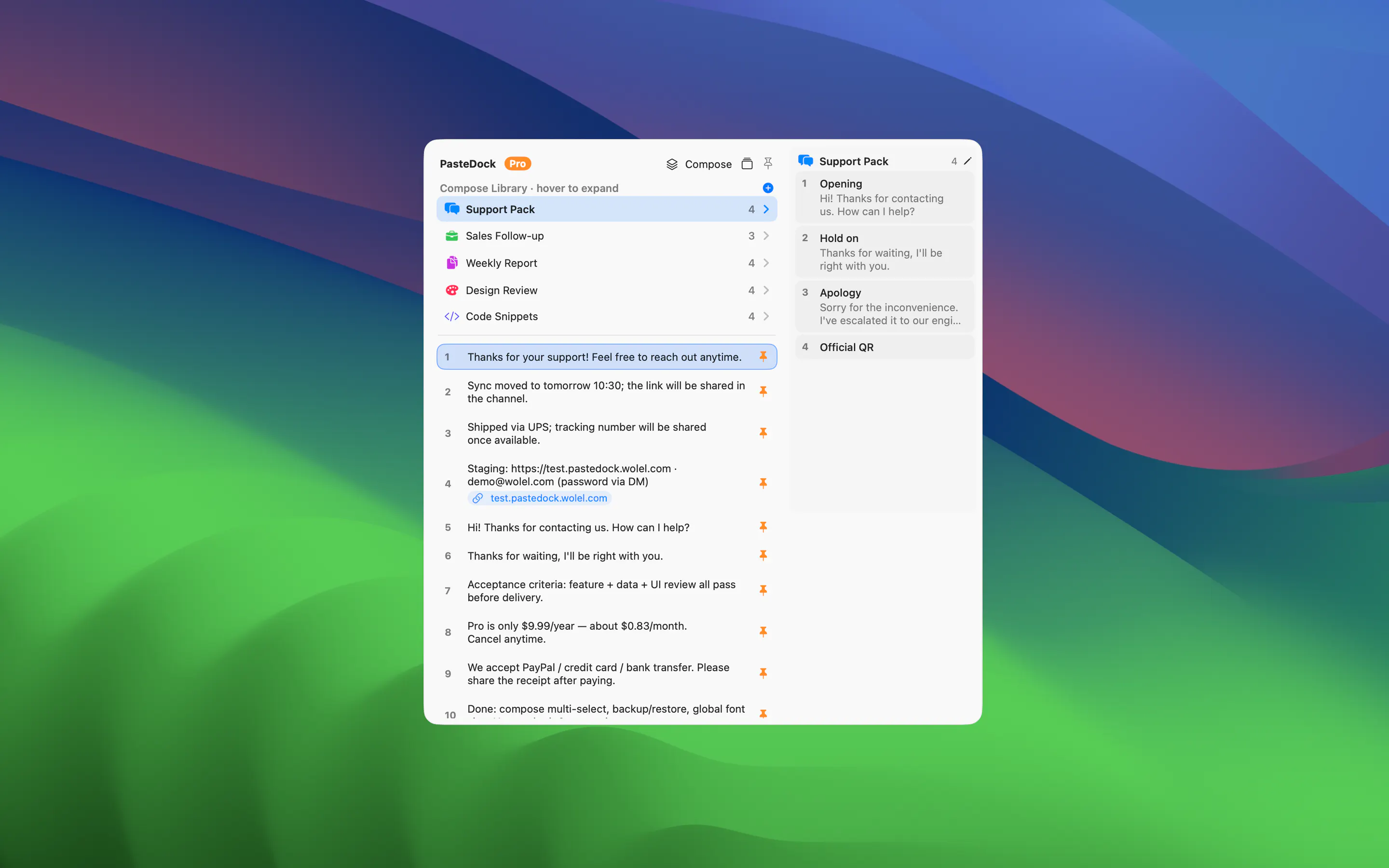The height and width of the screenshot is (868, 1389).
Task: Select the Official QR snippet card
Action: (885, 347)
